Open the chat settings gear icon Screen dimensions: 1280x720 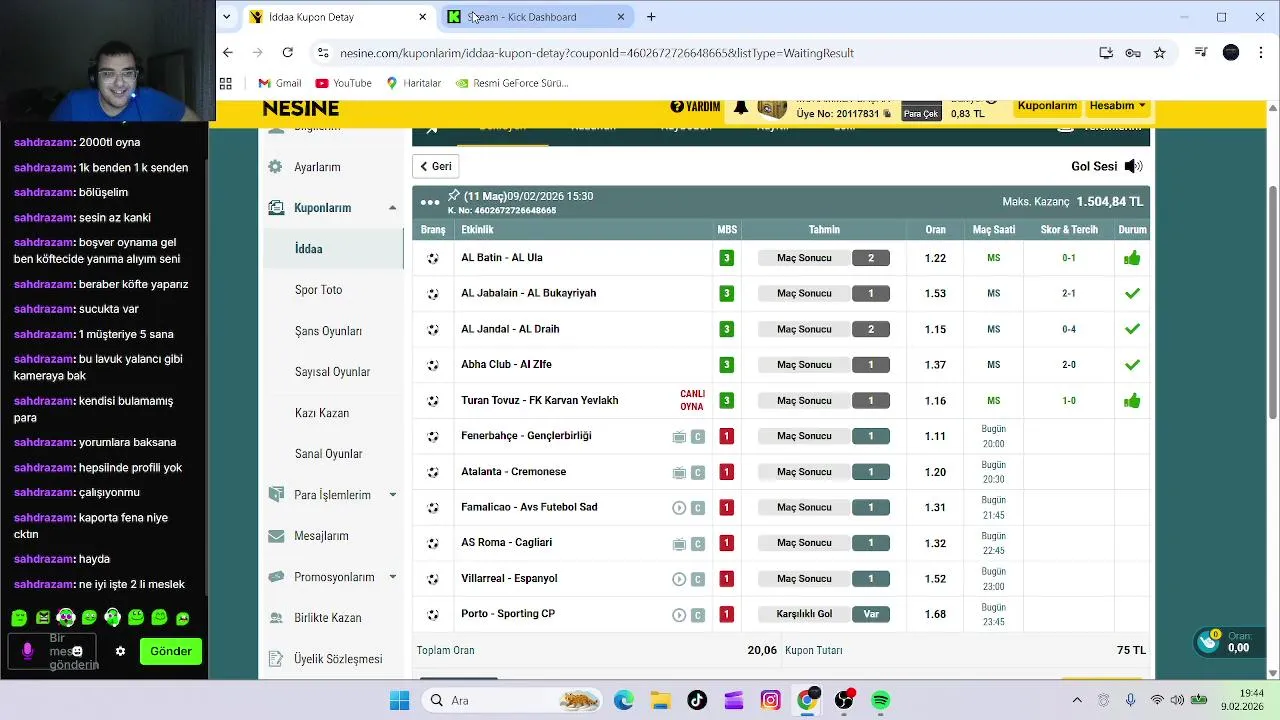(x=120, y=651)
